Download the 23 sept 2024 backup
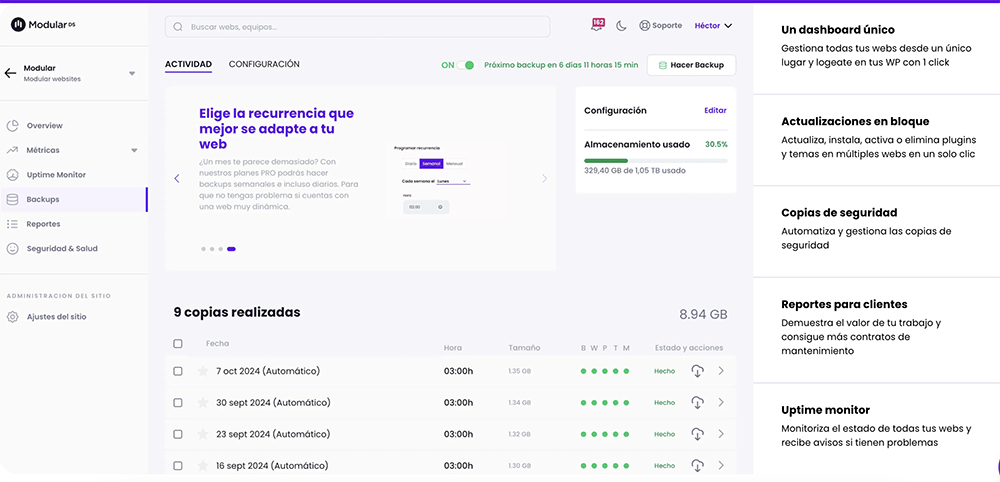Screen dimensions: 1000x482 pyautogui.click(x=698, y=434)
